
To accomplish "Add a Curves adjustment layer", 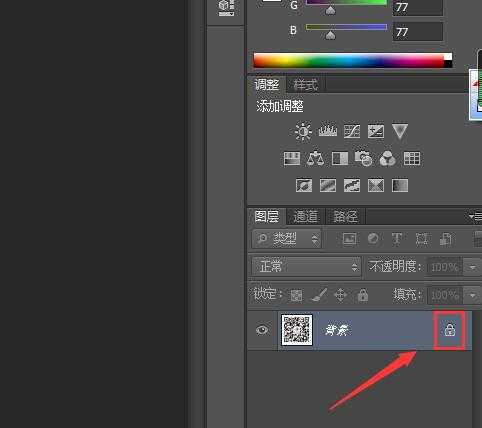I will (x=352, y=131).
